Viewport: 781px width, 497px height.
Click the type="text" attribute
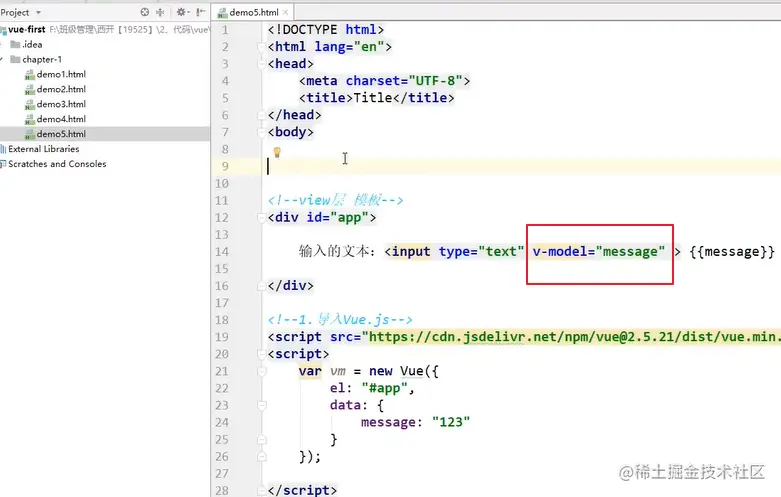pyautogui.click(x=481, y=251)
